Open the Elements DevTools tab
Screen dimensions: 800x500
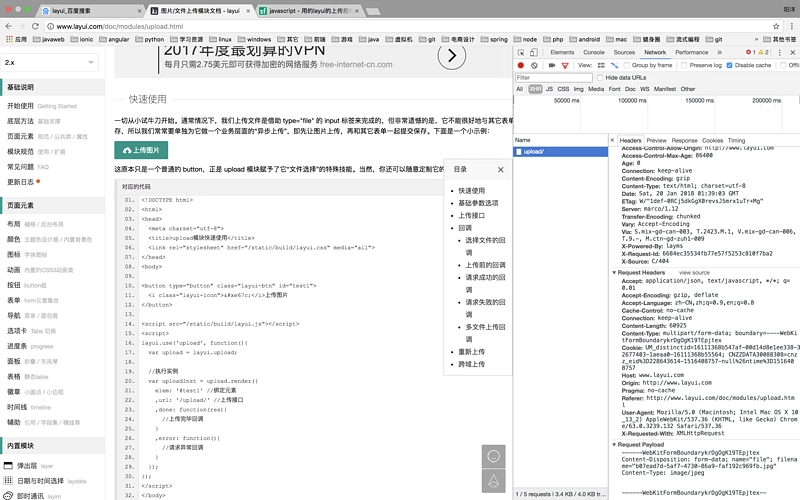pyautogui.click(x=562, y=53)
